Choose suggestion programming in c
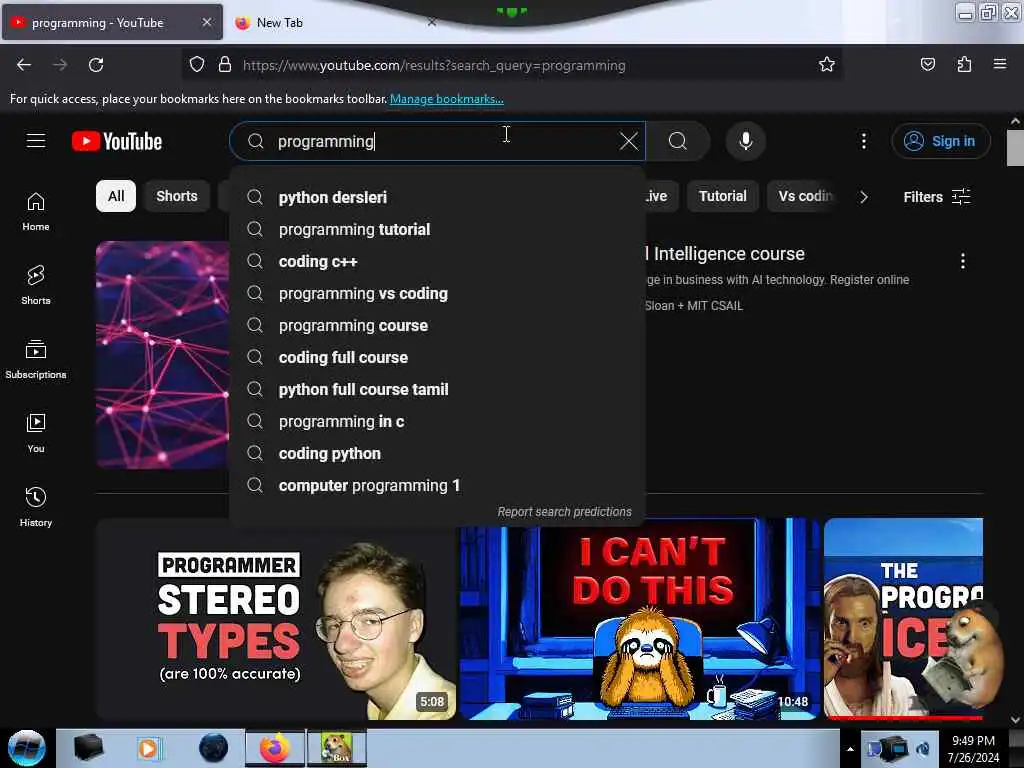 coord(438,421)
